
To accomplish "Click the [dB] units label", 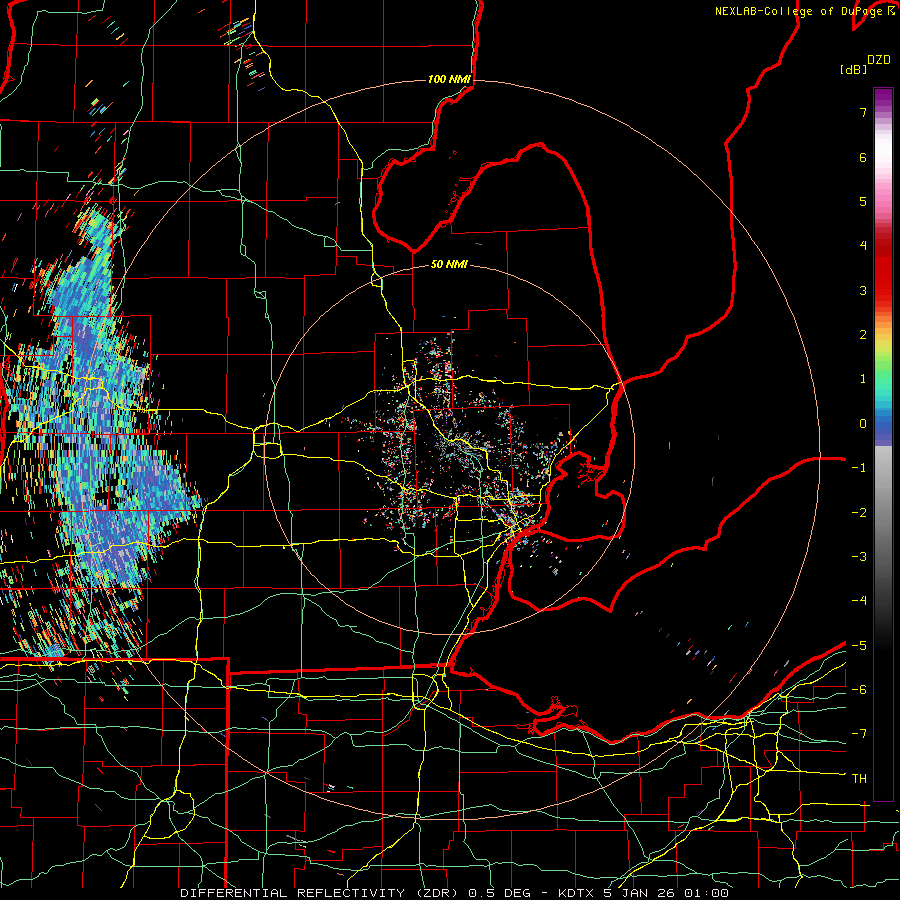I will (x=853, y=69).
